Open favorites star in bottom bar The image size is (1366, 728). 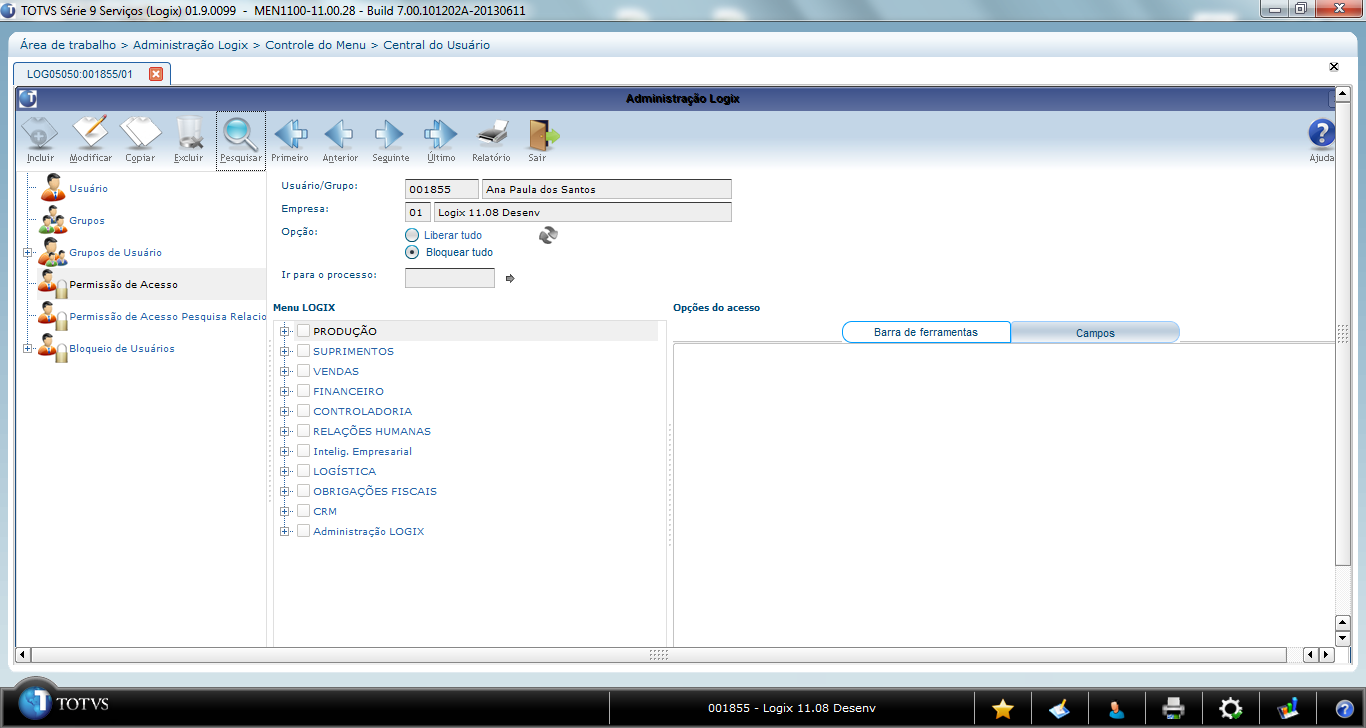click(1003, 708)
